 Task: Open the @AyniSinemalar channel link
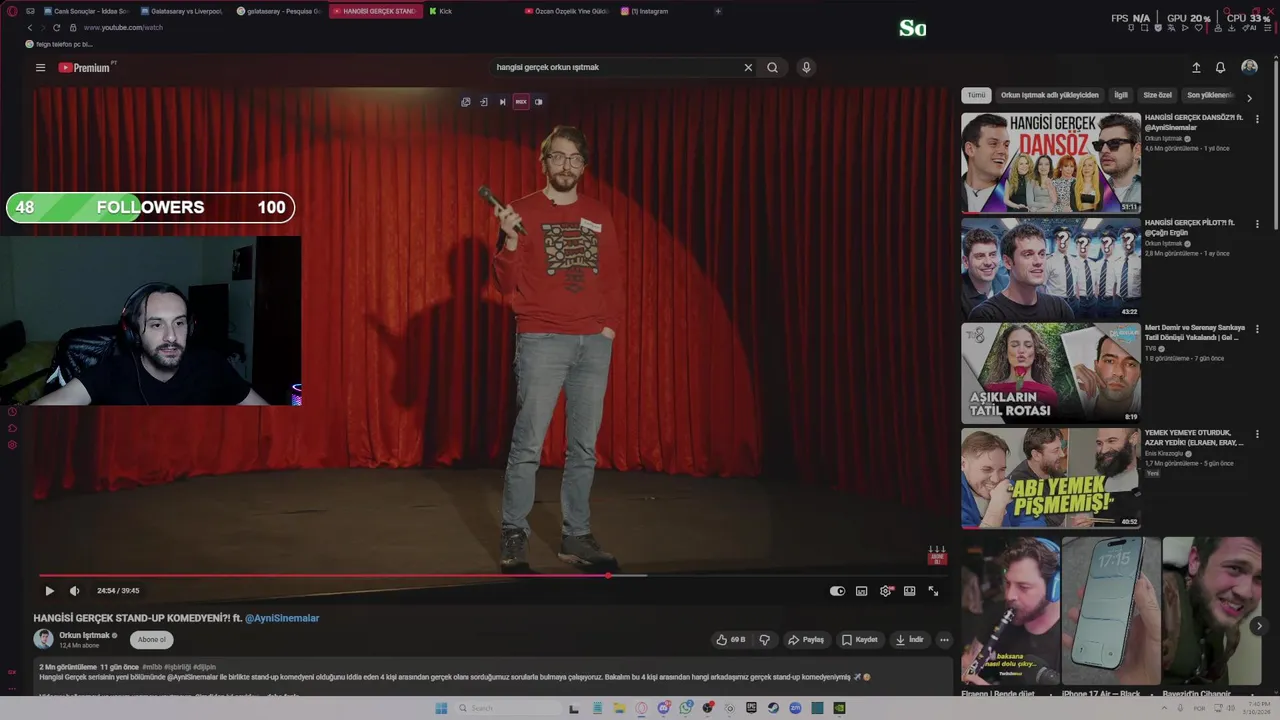282,618
